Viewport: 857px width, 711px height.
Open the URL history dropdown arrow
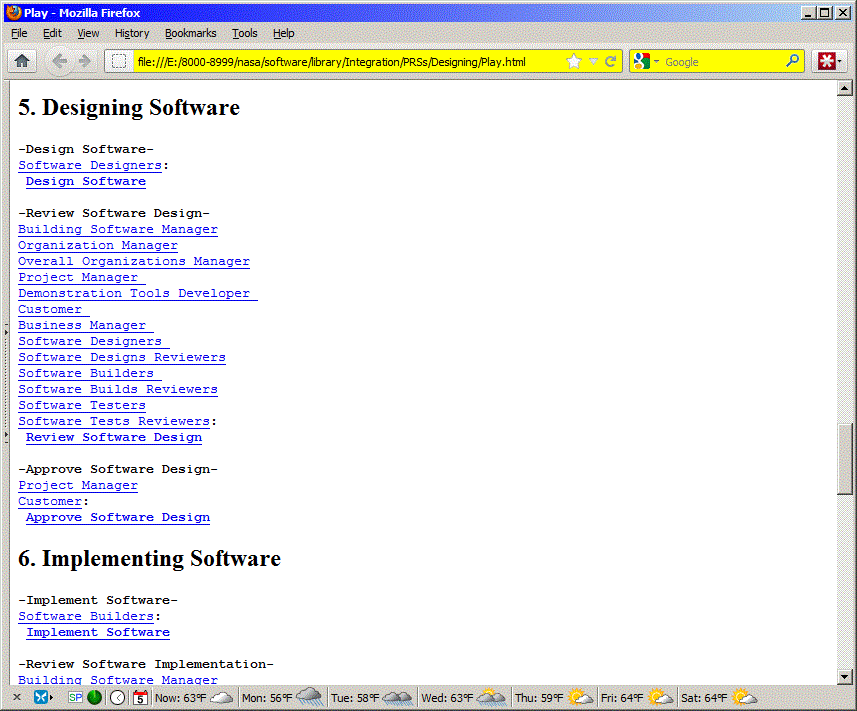[594, 62]
